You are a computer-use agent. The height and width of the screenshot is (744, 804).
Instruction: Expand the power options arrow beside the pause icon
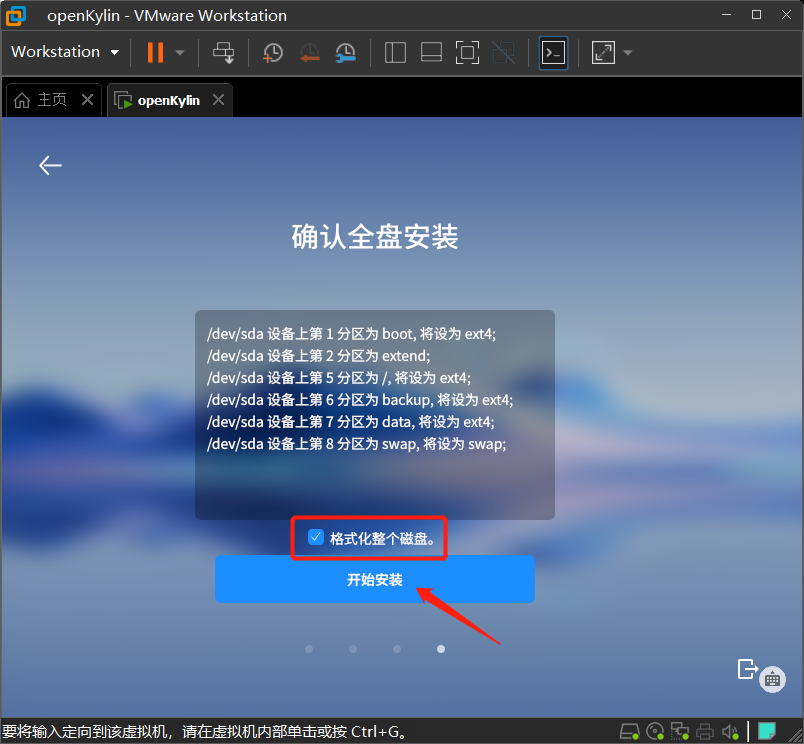tap(180, 52)
